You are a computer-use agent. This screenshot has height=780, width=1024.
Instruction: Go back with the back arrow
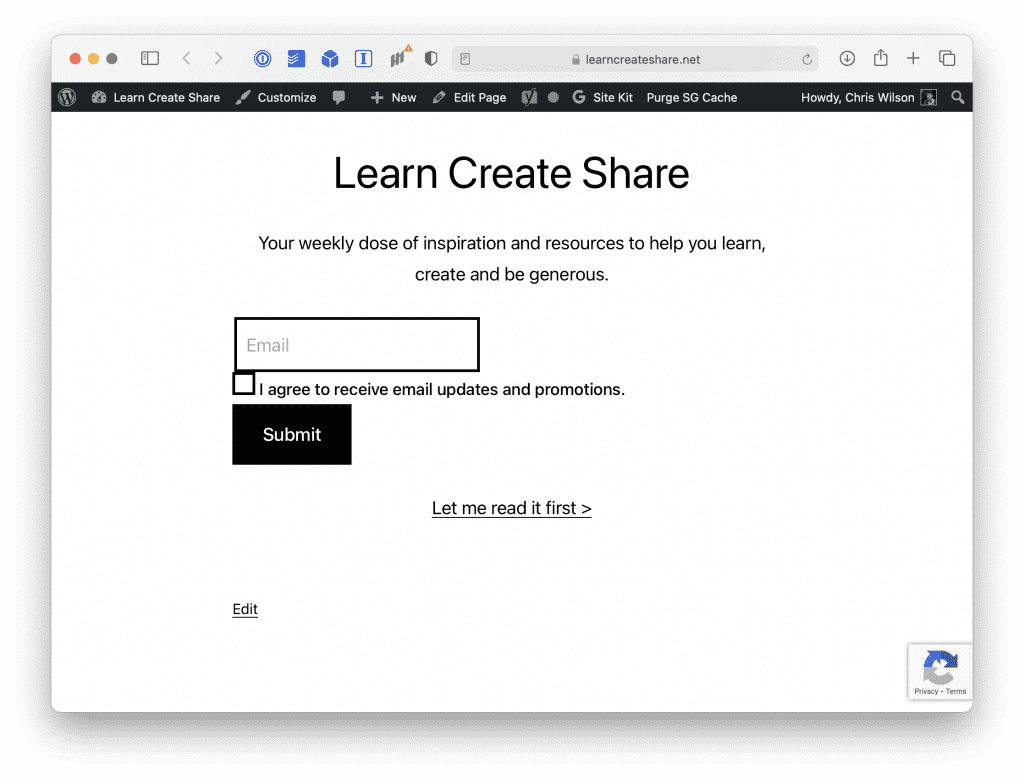pos(187,59)
